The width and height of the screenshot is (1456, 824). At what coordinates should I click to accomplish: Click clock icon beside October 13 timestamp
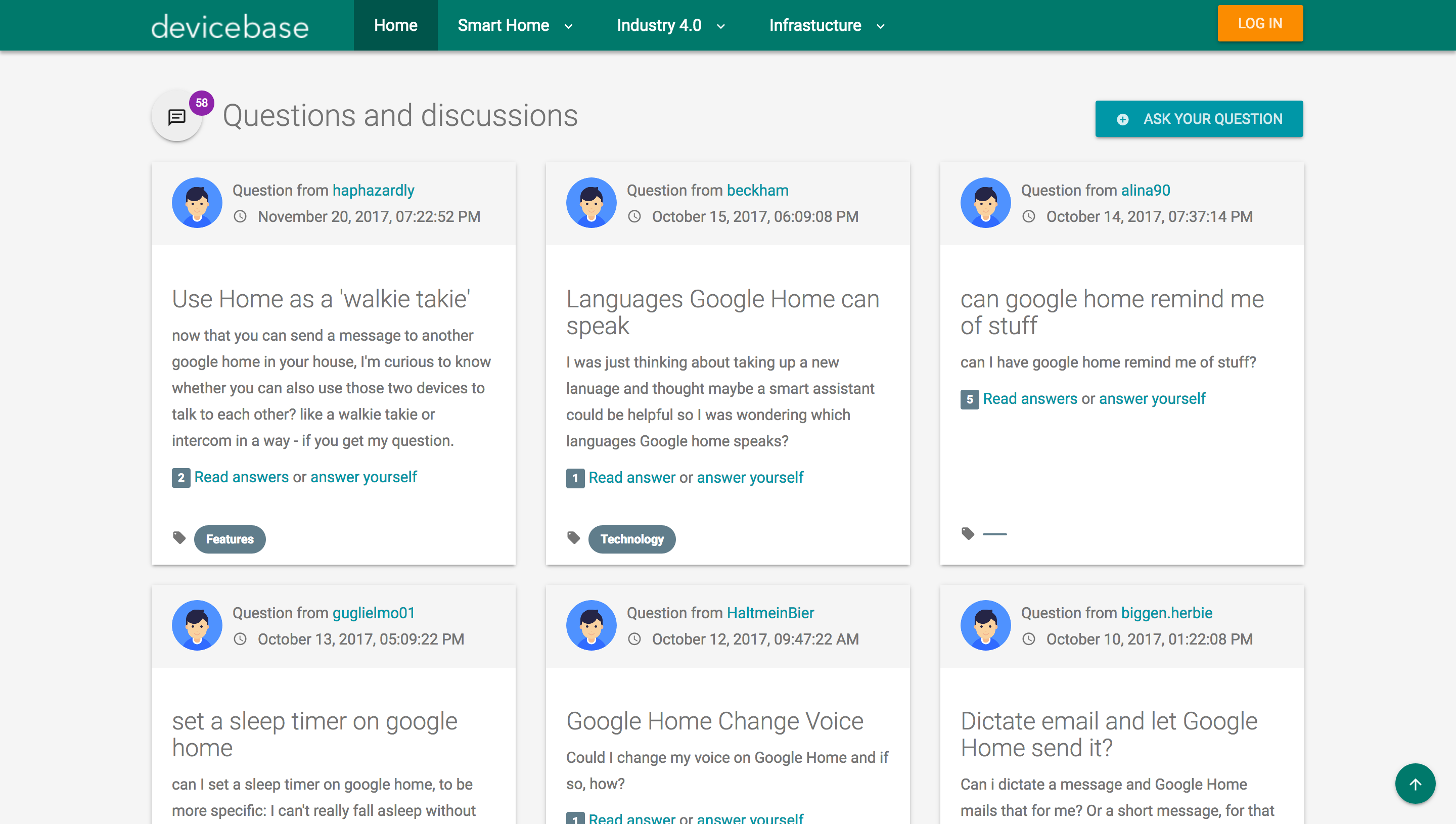coord(241,639)
